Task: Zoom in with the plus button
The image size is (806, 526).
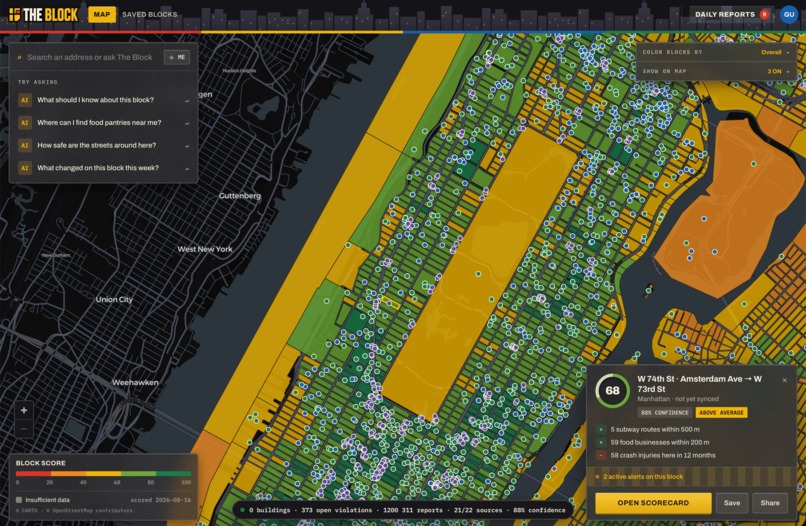Action: coord(24,410)
